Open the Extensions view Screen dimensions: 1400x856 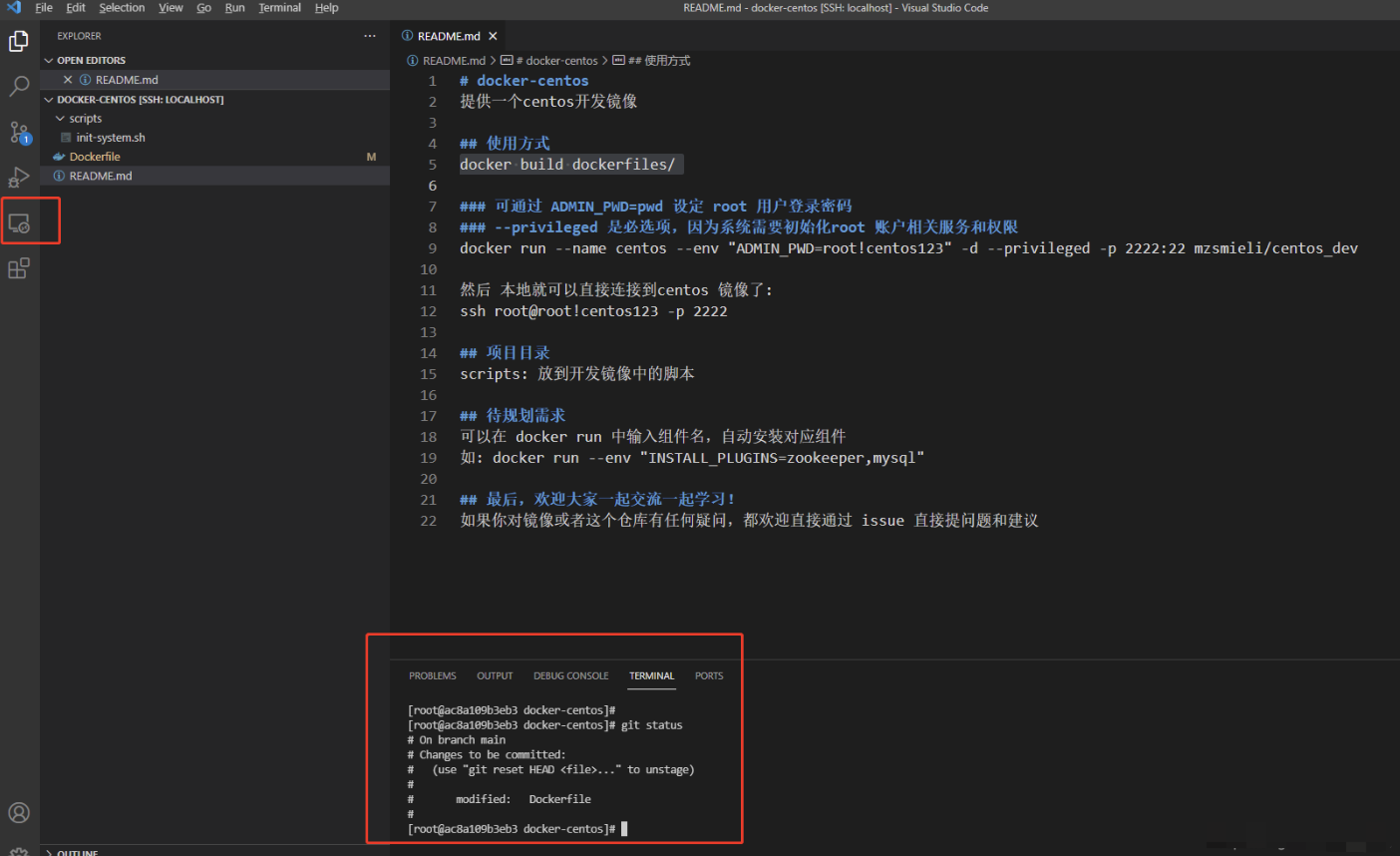click(19, 268)
